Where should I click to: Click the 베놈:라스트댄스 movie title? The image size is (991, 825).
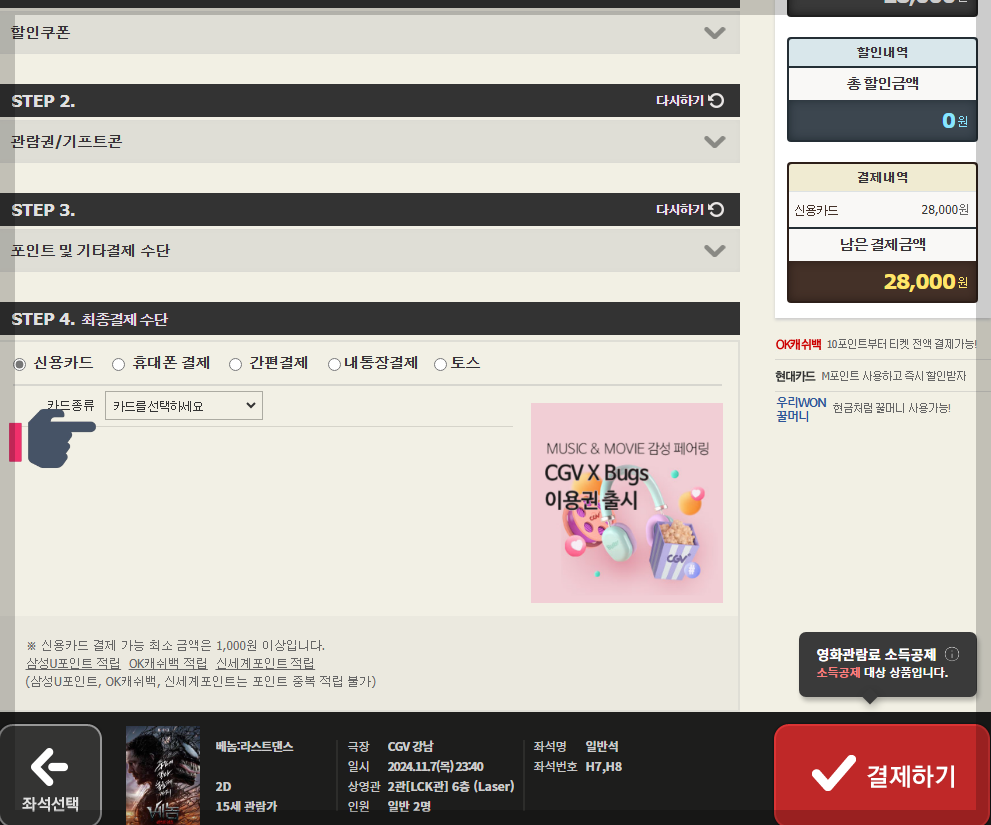(254, 747)
